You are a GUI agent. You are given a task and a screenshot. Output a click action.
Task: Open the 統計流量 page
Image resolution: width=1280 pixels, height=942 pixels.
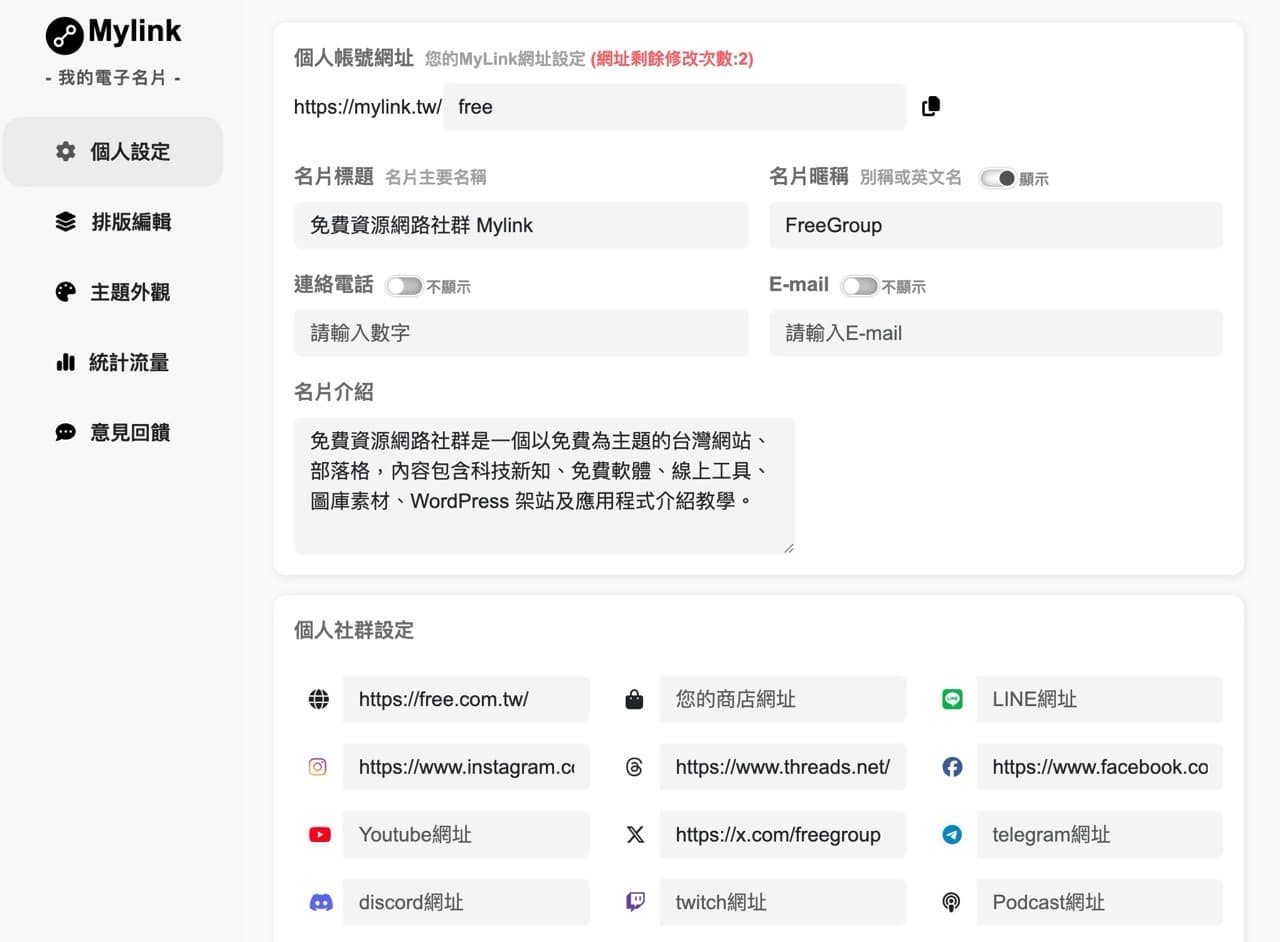pyautogui.click(x=113, y=362)
